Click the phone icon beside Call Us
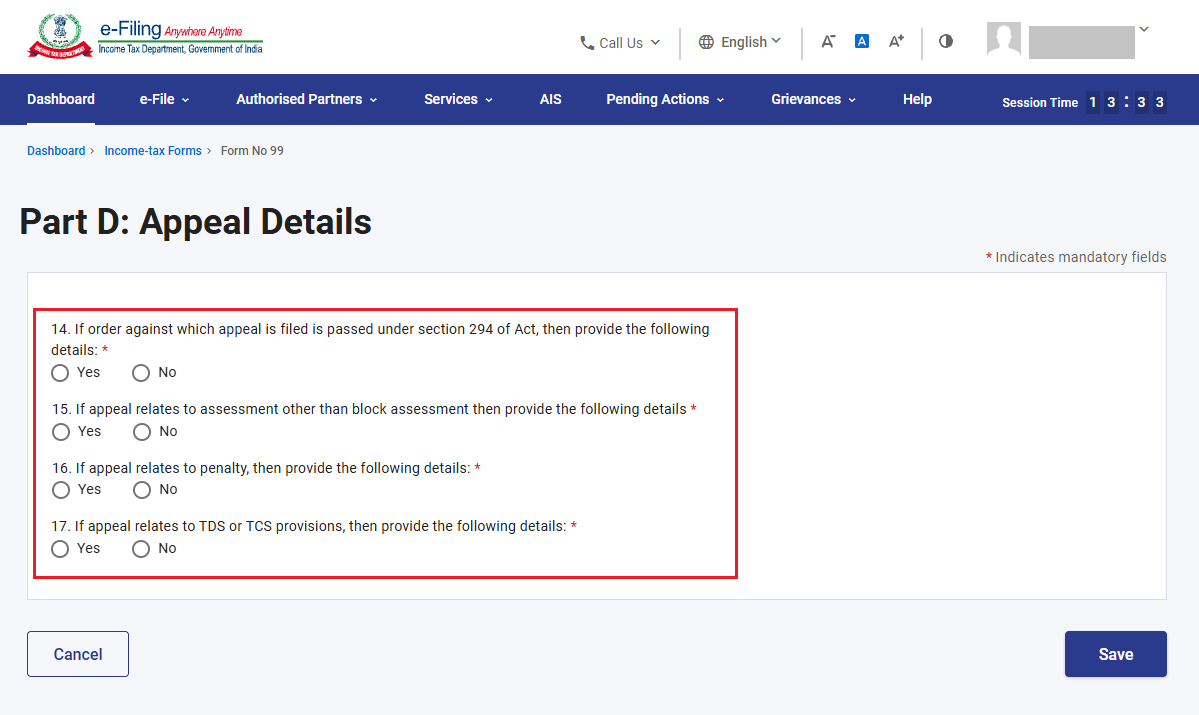This screenshot has height=715, width=1199. 587,43
